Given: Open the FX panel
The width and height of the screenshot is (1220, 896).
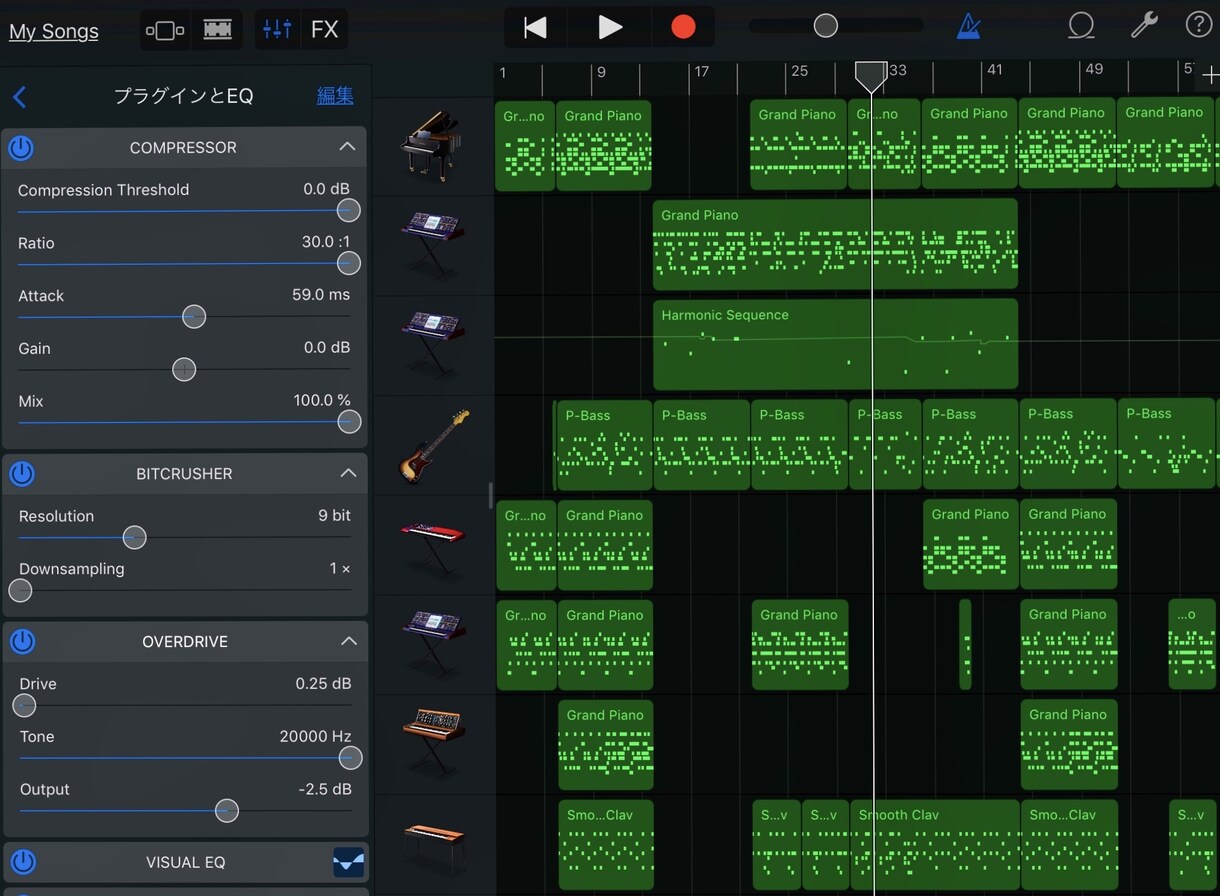Looking at the screenshot, I should 324,29.
